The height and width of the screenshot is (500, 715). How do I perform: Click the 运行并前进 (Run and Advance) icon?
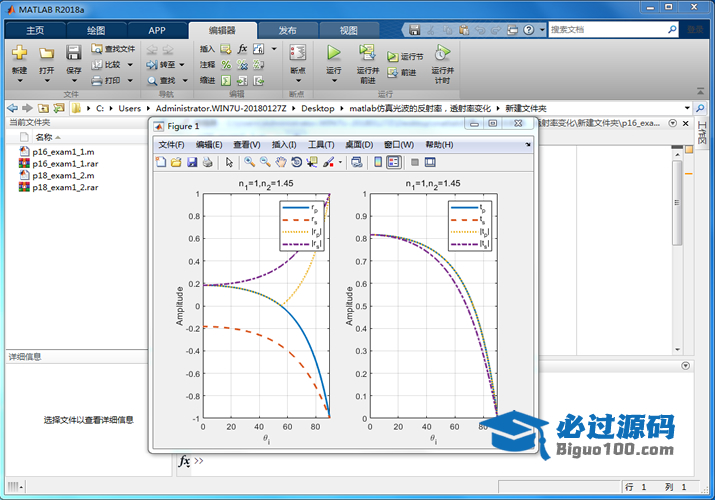(x=368, y=52)
